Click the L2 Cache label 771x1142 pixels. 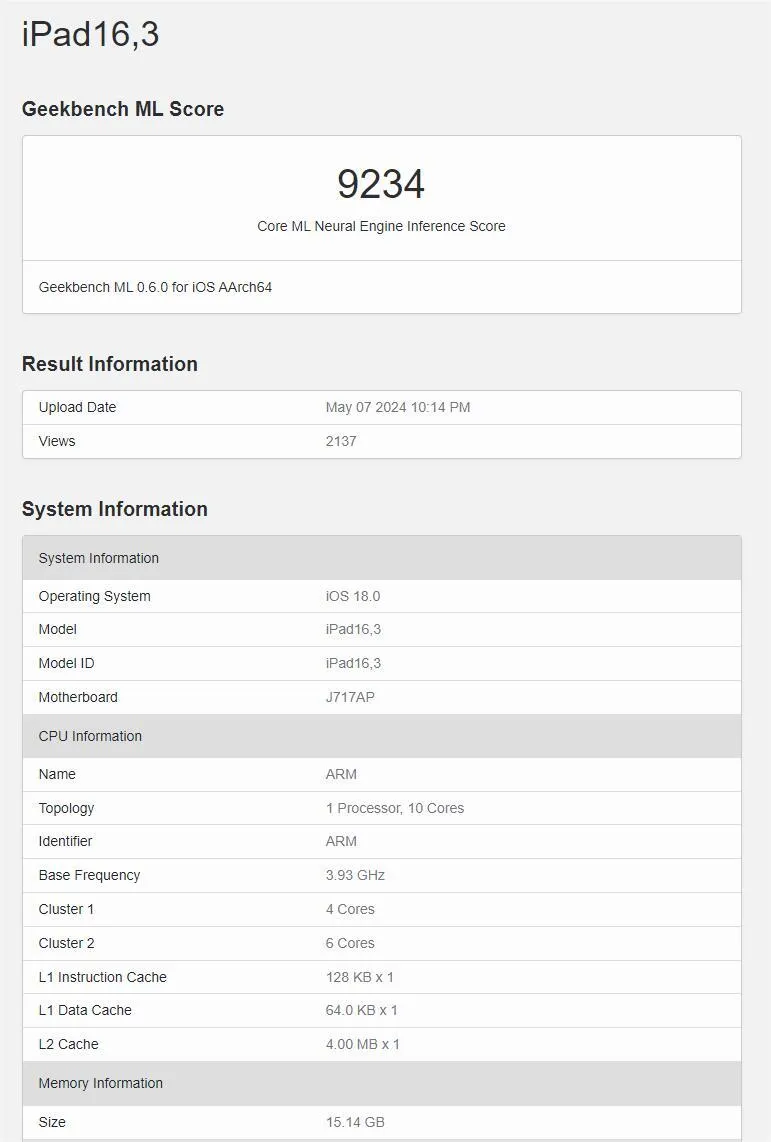(x=68, y=1044)
